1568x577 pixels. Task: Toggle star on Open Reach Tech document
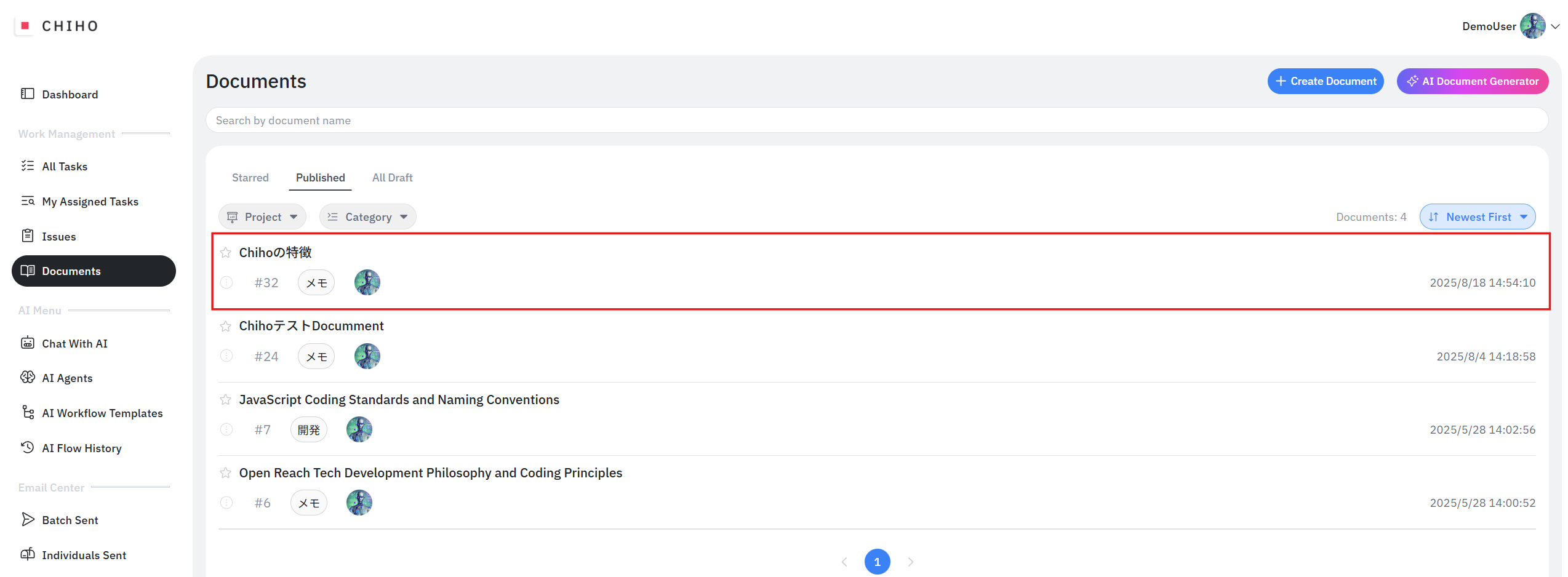click(226, 473)
